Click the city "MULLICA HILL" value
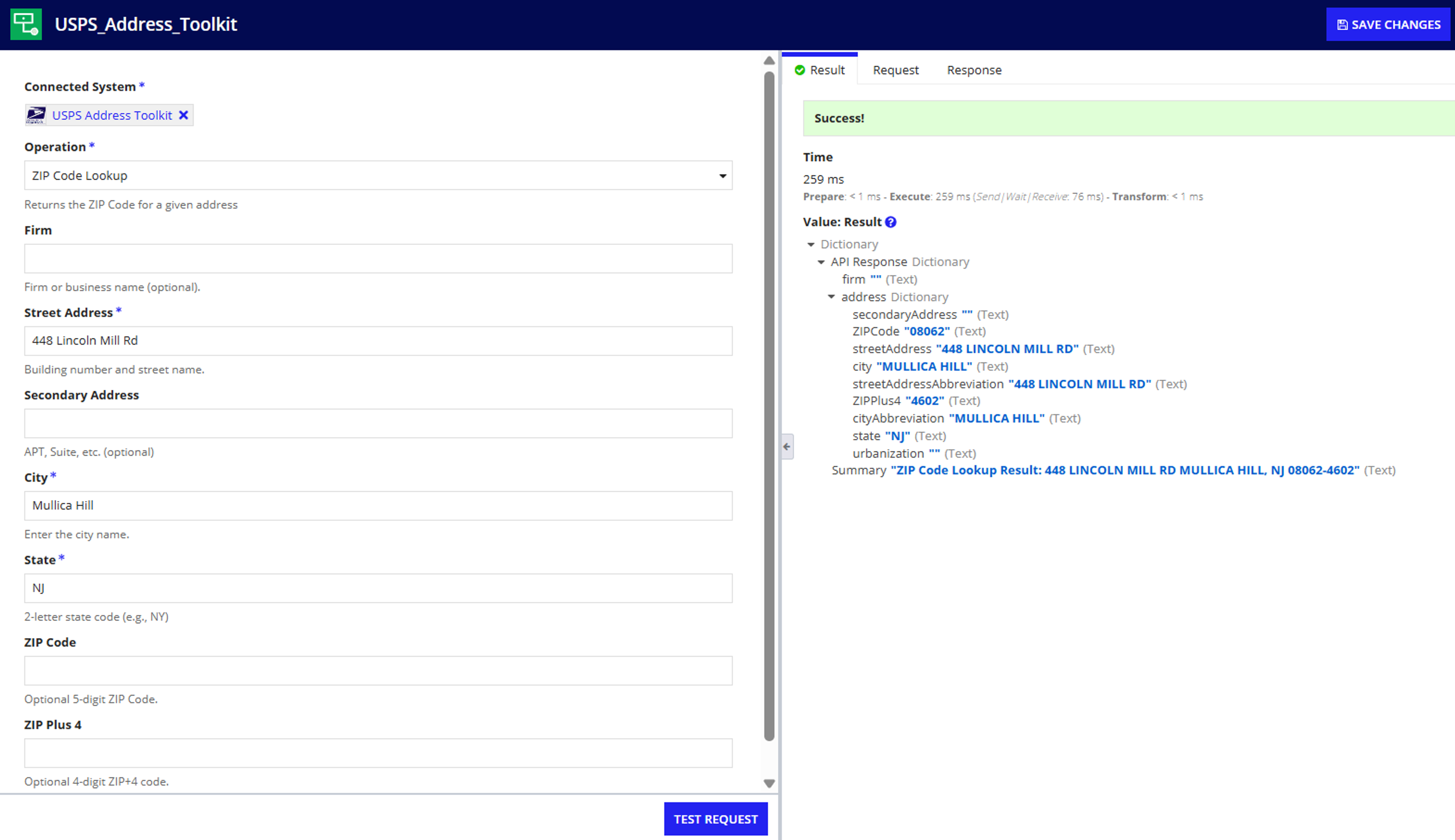This screenshot has width=1455, height=840. [x=924, y=366]
